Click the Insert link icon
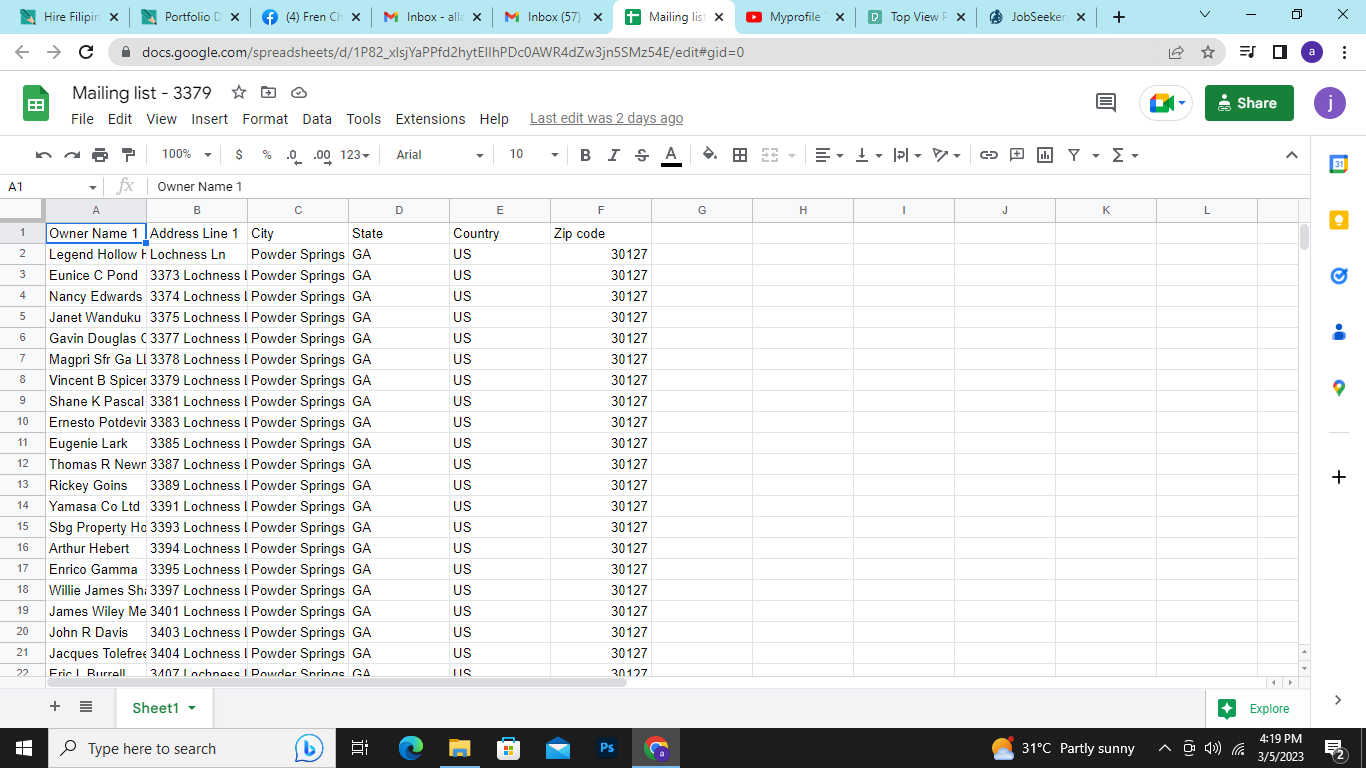The image size is (1366, 768). (x=989, y=155)
